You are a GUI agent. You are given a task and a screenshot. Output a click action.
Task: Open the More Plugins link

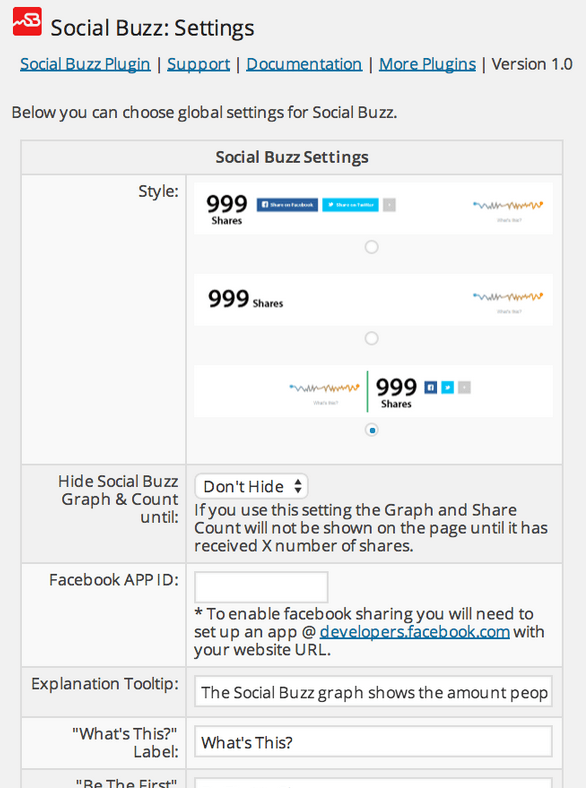(x=427, y=64)
